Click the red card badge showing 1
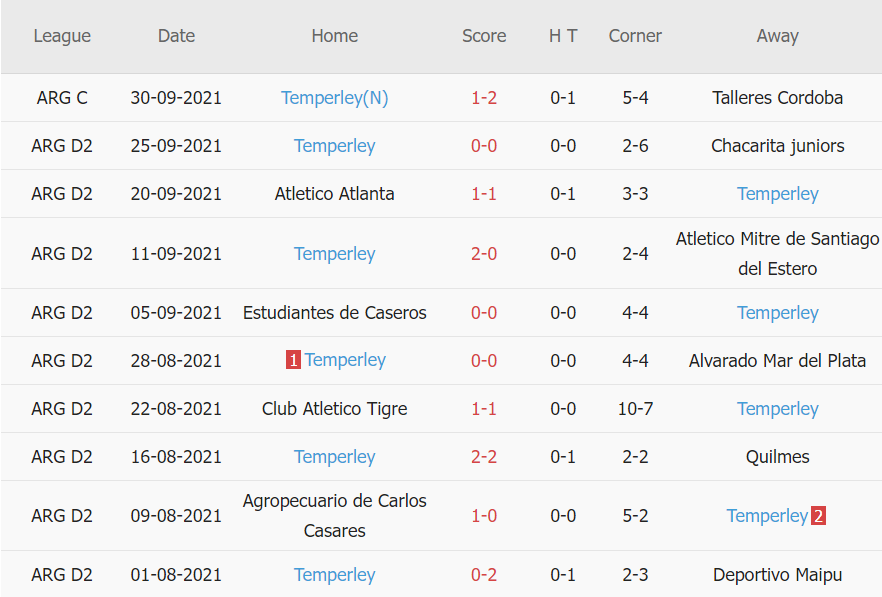 click(293, 361)
